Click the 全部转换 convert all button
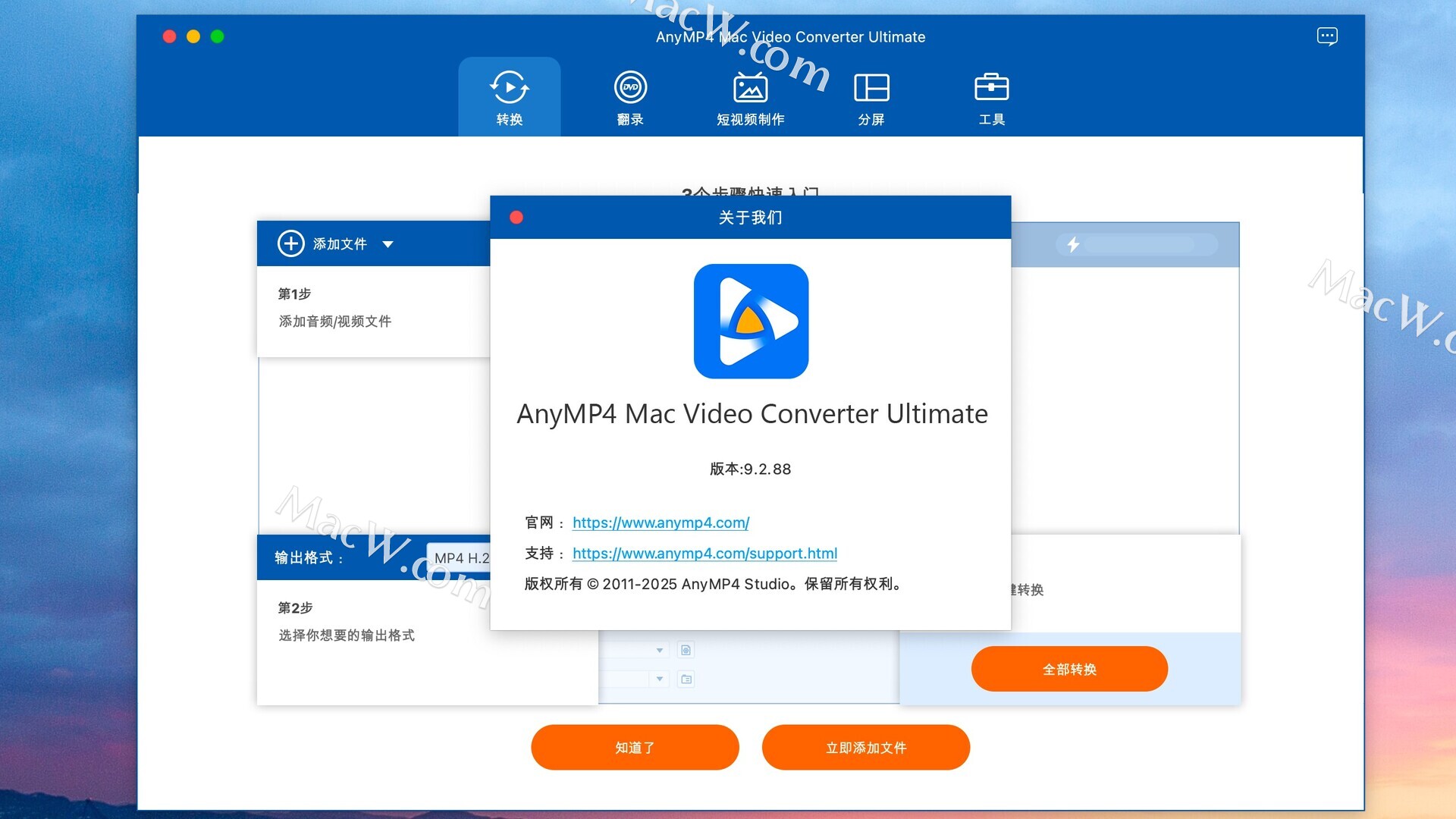 [1069, 669]
